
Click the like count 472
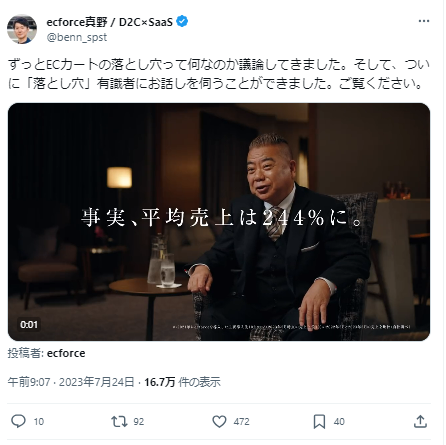tap(241, 422)
